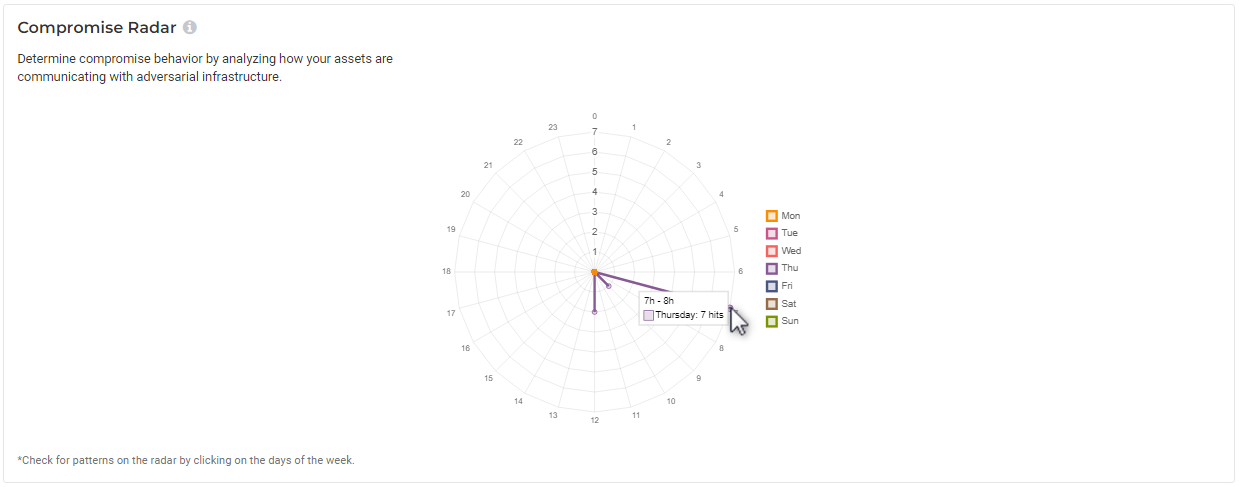The width and height of the screenshot is (1241, 487).
Task: Toggle the Wed legend color box
Action: tap(772, 251)
